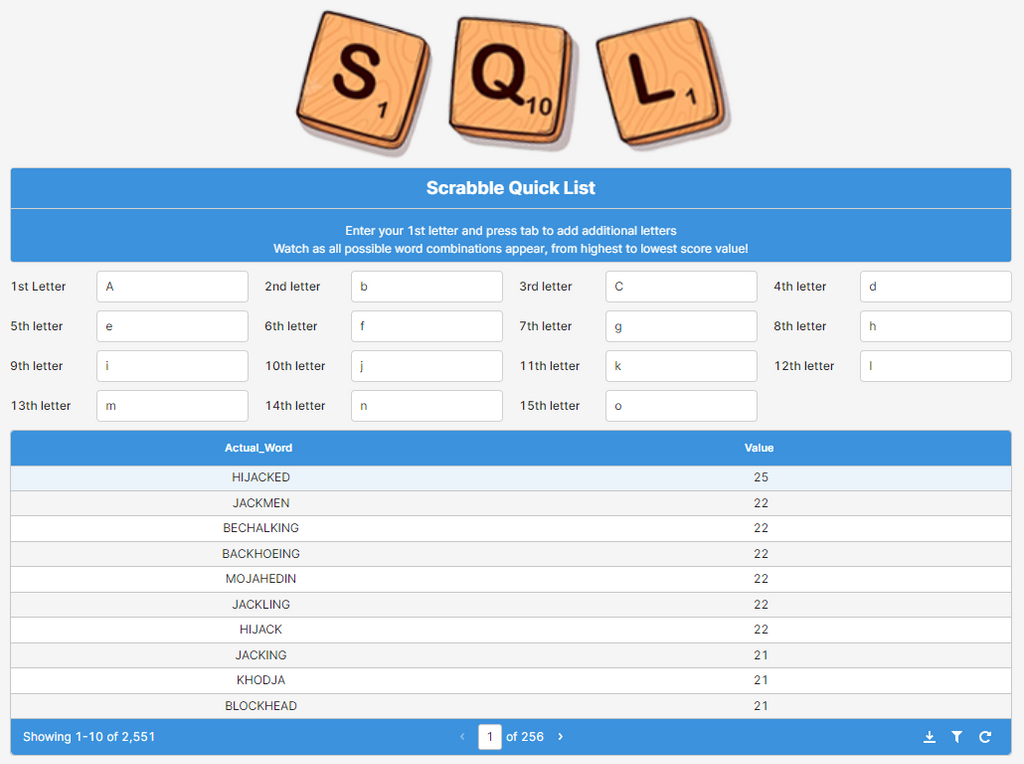Click the 9th letter input containing i

click(x=172, y=366)
